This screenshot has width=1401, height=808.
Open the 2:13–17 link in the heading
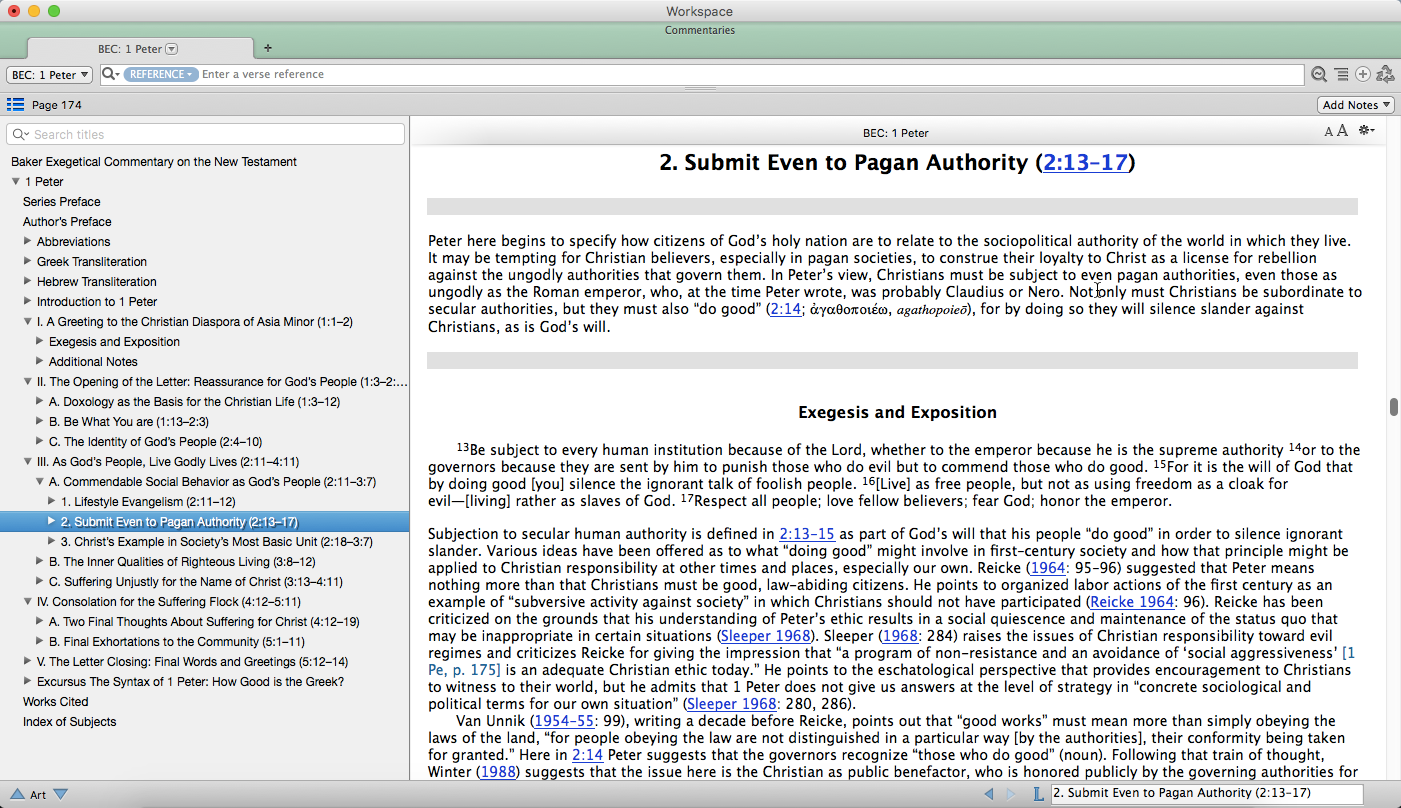[x=1085, y=163]
